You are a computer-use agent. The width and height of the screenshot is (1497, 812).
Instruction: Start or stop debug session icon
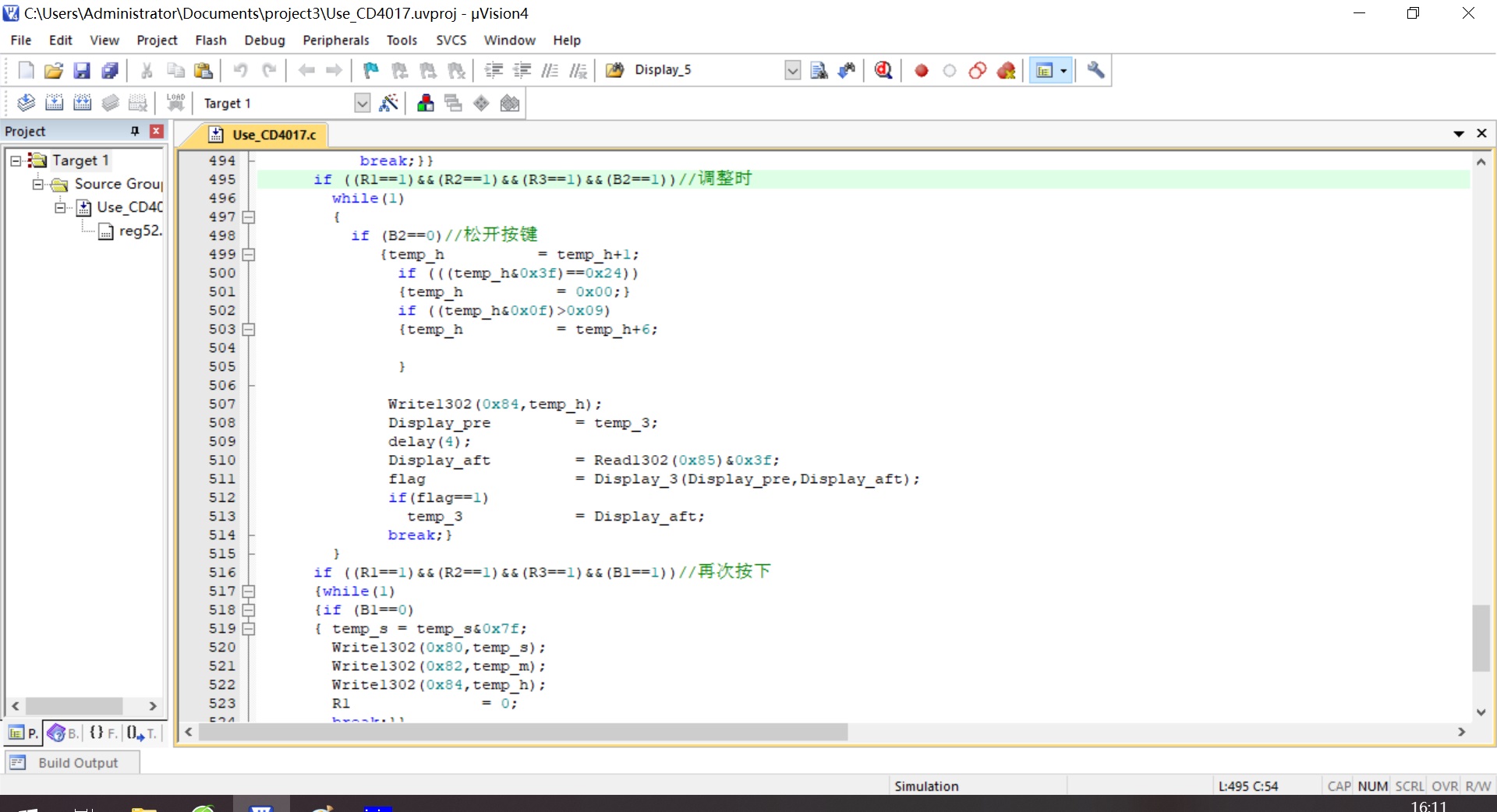pyautogui.click(x=883, y=70)
